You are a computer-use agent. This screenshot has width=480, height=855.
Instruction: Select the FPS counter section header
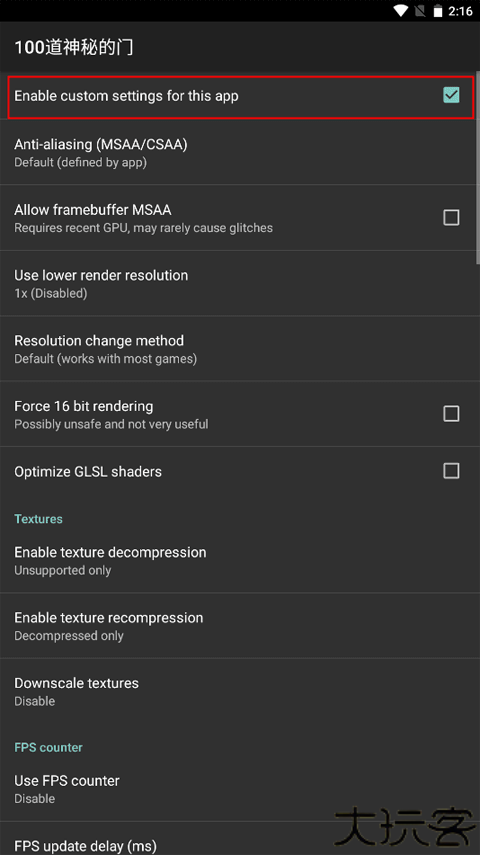coord(49,747)
